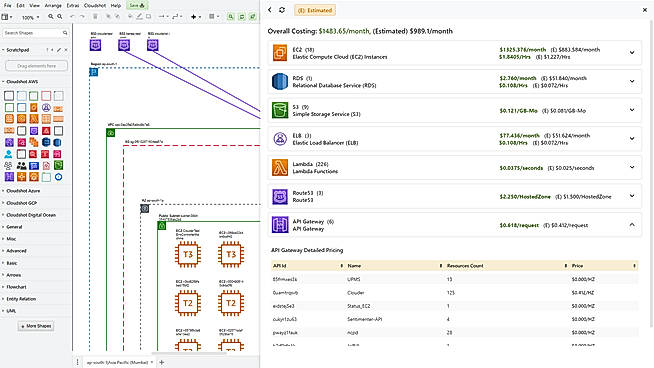The height and width of the screenshot is (368, 654).
Task: Expand the Cloudshot GCP shapes section
Action: pyautogui.click(x=21, y=203)
